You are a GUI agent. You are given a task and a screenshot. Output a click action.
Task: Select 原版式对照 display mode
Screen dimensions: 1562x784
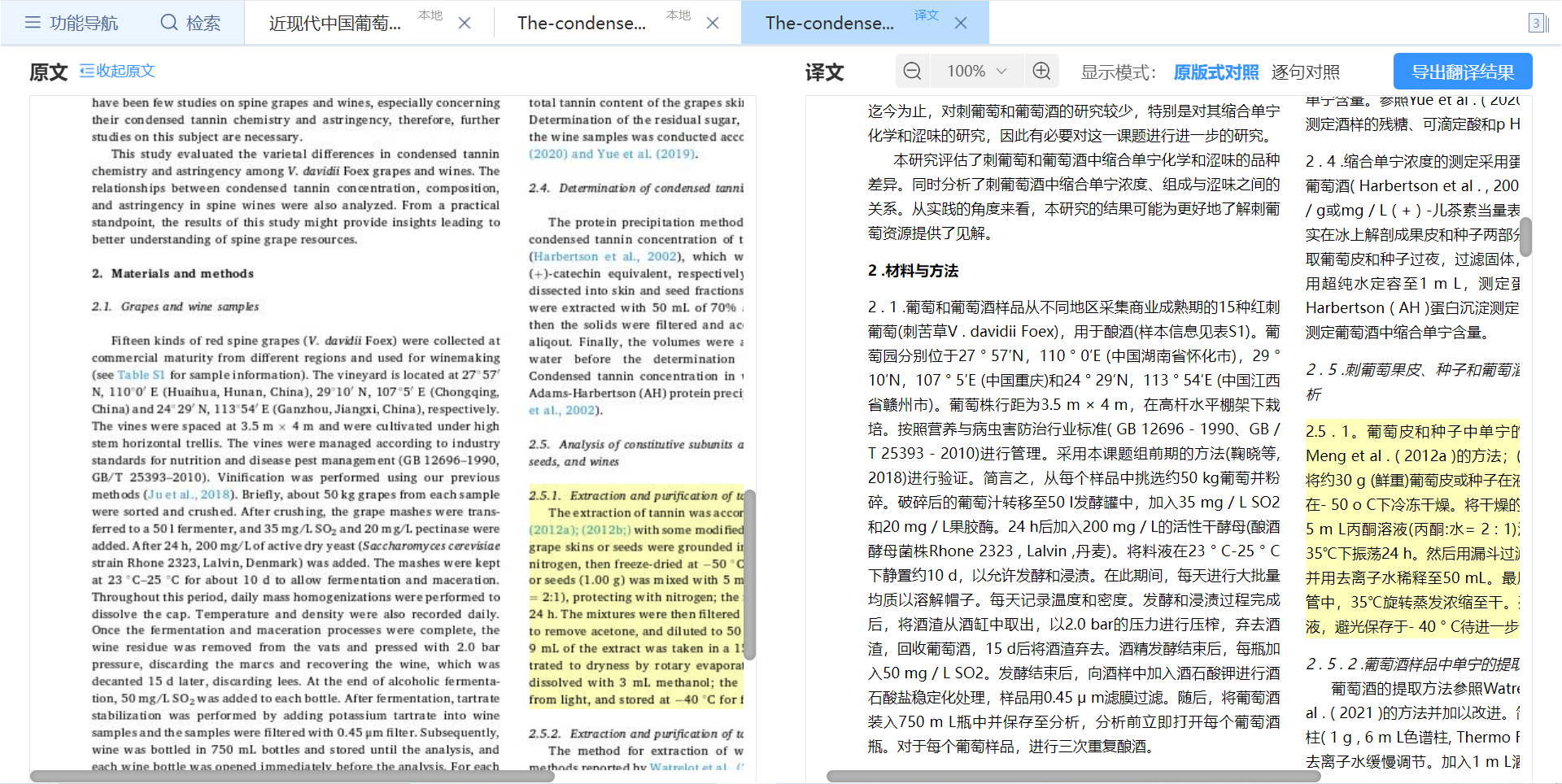tap(1215, 72)
